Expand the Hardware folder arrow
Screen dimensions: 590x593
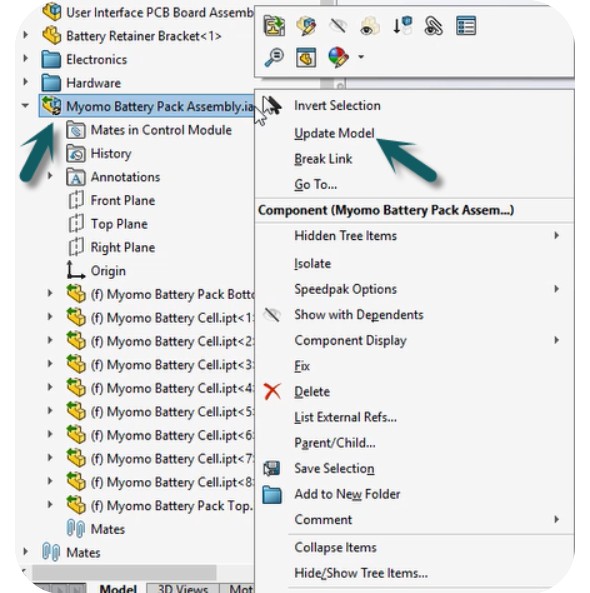(25, 82)
